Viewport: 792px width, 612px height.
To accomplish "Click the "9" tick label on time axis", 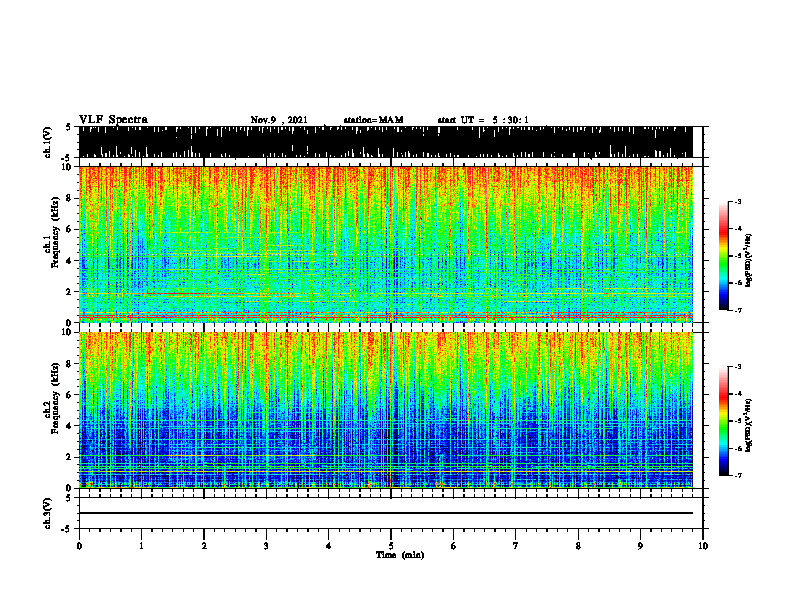I will pos(640,546).
